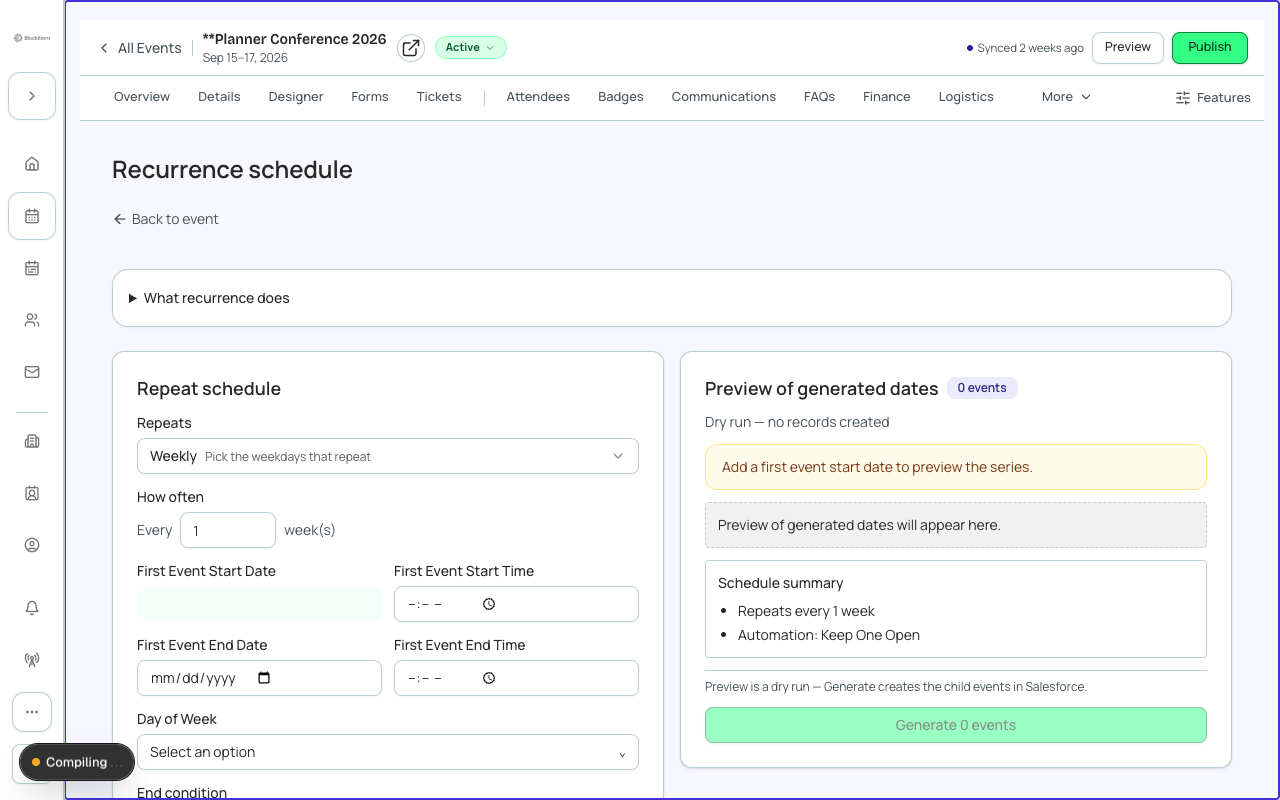The width and height of the screenshot is (1280, 800).
Task: Click the First Event Start Time field
Action: 516,604
